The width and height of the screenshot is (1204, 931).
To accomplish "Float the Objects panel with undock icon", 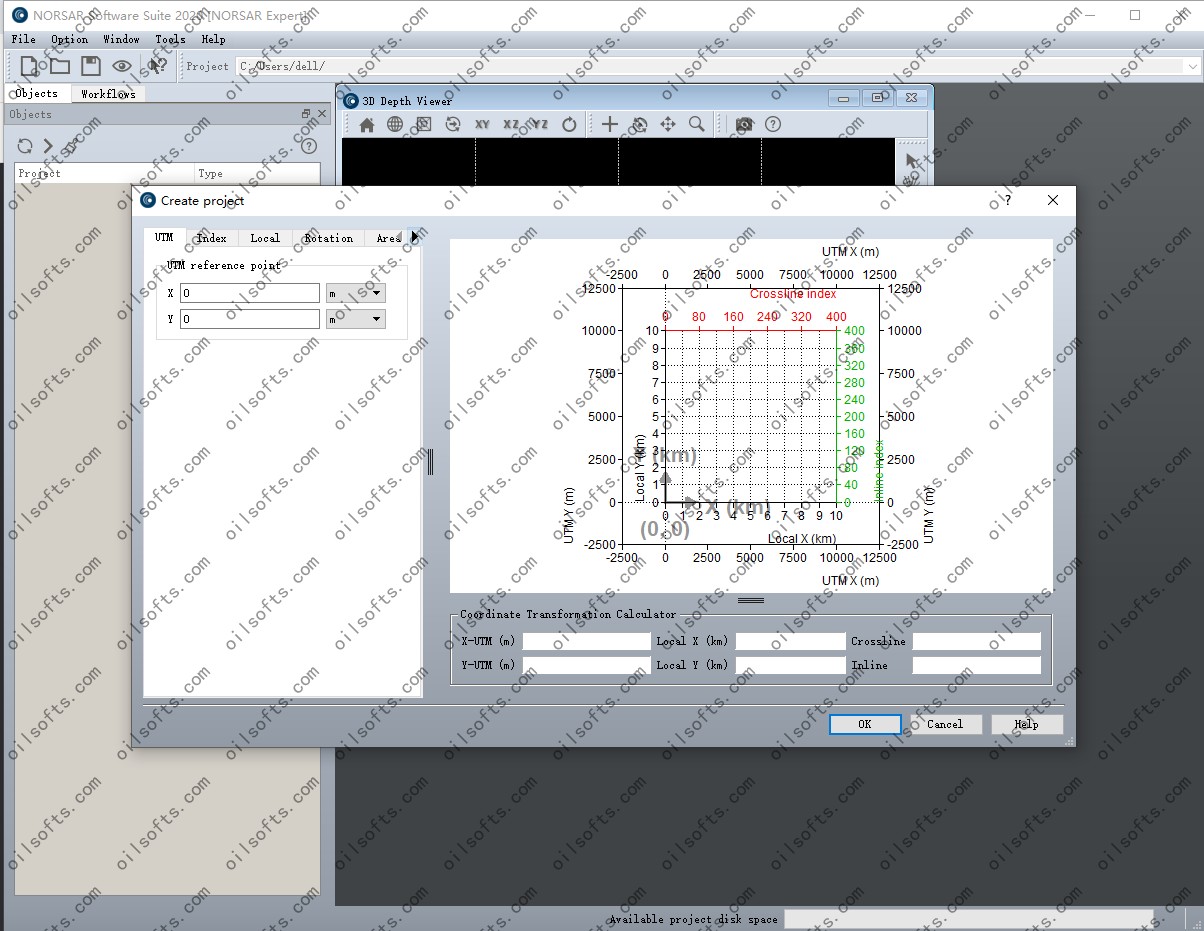I will point(306,115).
